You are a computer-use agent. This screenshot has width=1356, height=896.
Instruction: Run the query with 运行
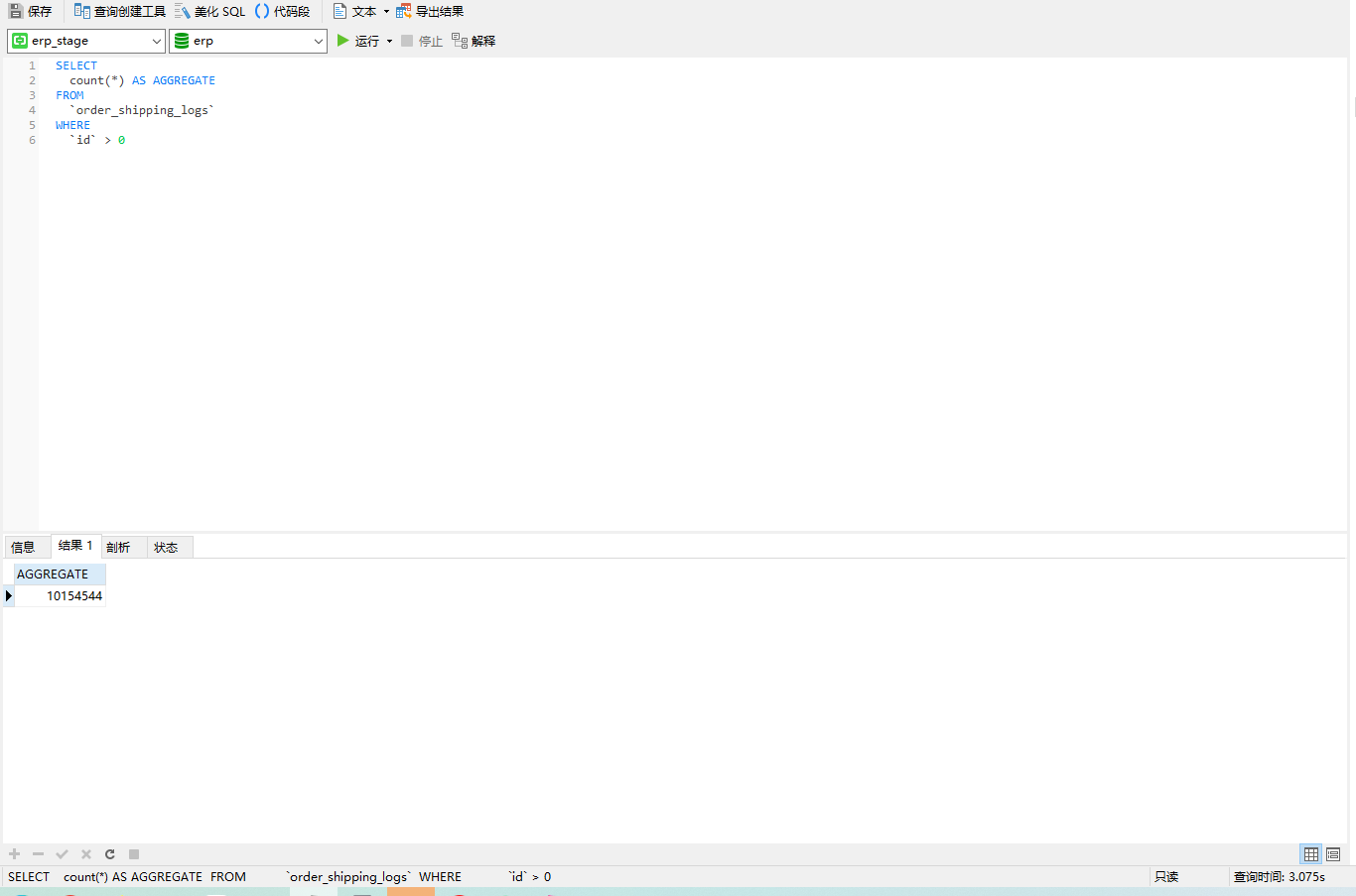coord(357,41)
